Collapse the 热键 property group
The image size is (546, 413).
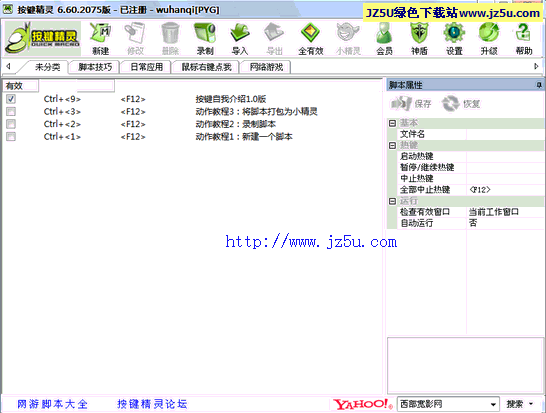point(392,145)
